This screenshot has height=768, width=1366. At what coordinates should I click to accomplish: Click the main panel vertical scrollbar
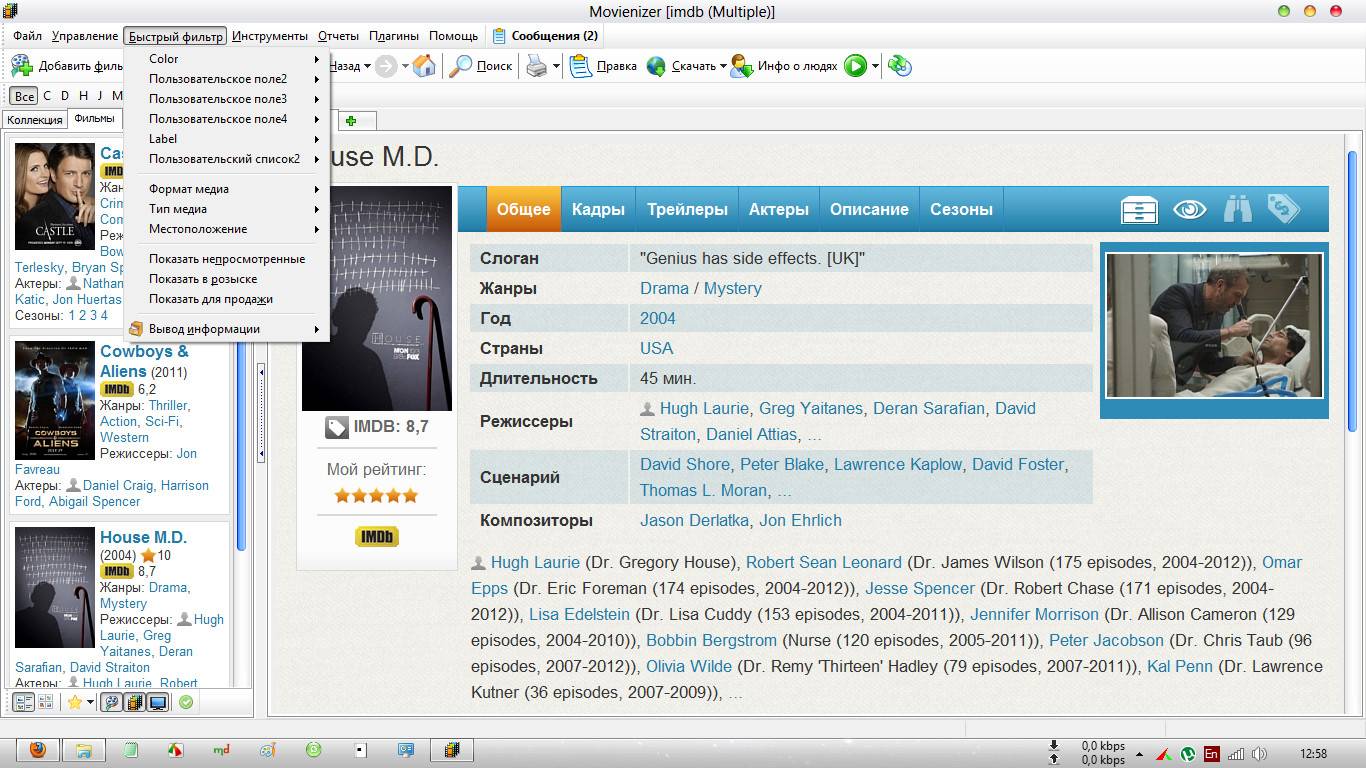(x=1353, y=292)
